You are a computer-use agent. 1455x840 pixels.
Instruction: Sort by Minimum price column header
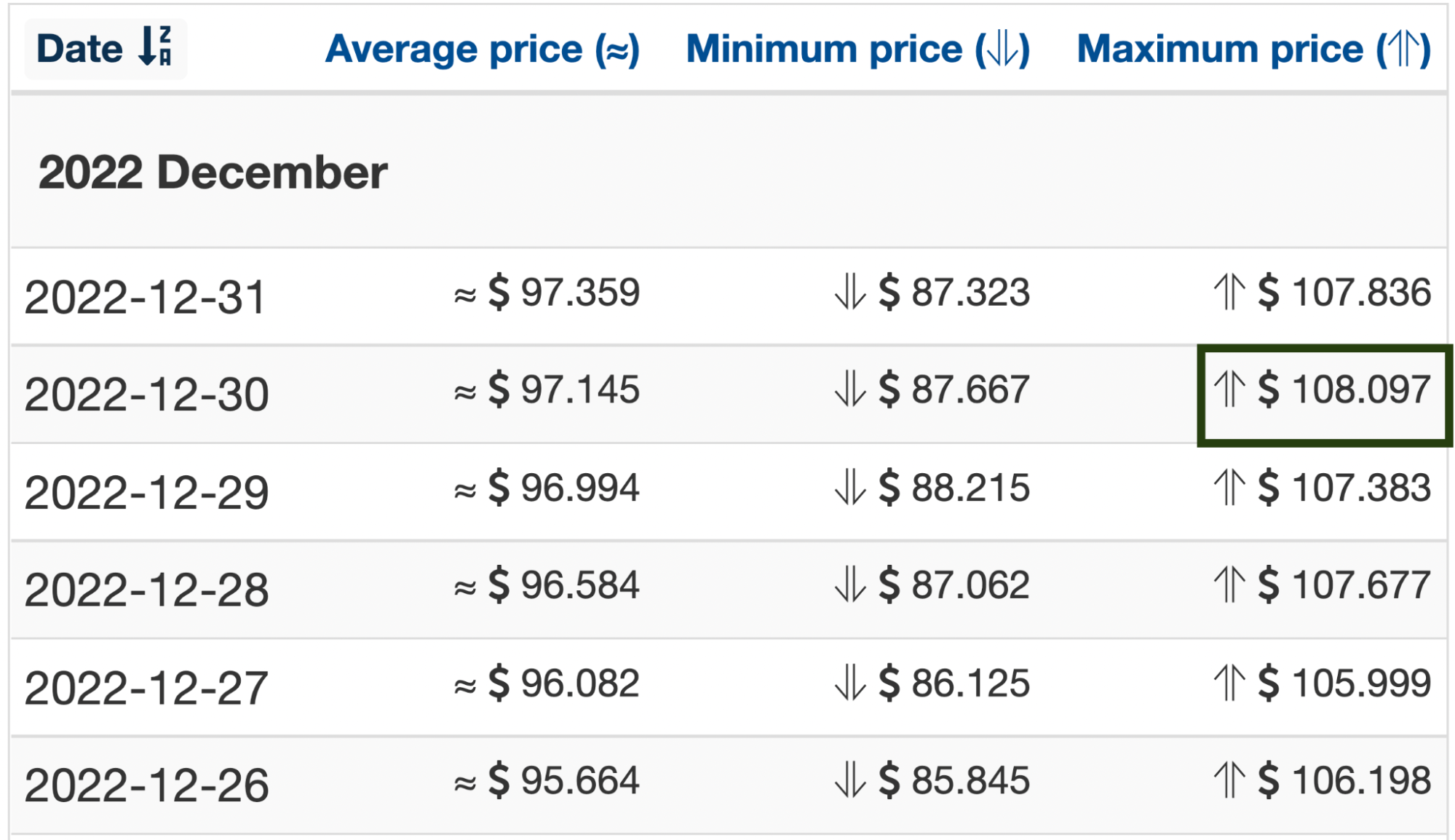pyautogui.click(x=858, y=49)
